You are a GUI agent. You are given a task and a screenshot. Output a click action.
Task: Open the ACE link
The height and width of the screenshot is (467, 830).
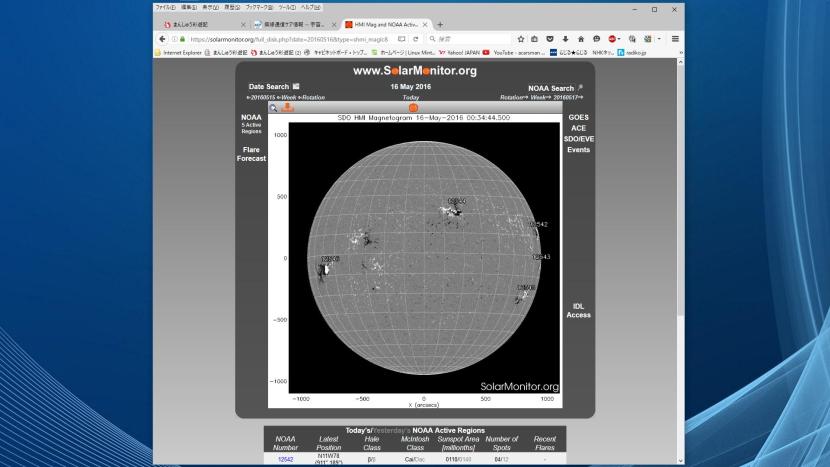[x=579, y=128]
